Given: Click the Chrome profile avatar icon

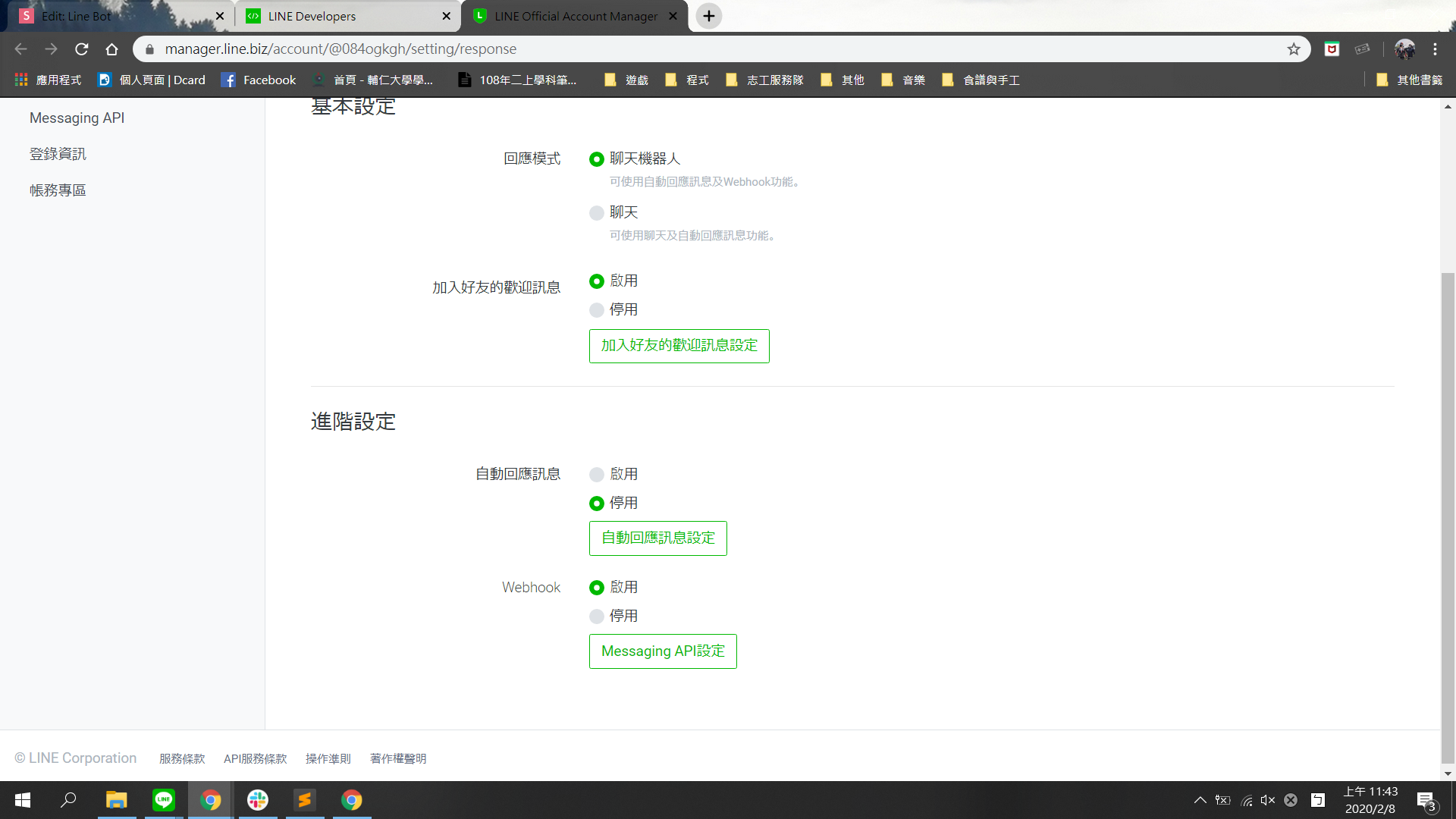Looking at the screenshot, I should [x=1404, y=49].
